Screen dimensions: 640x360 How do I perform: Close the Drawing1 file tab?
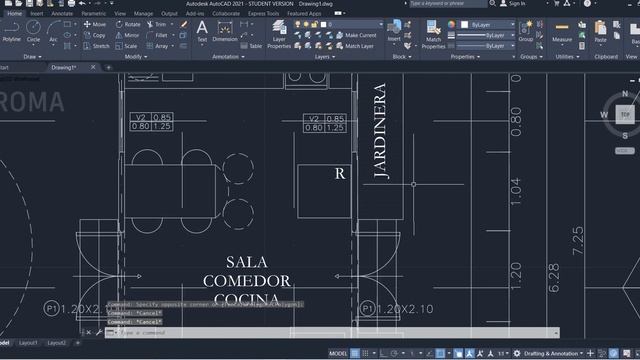[93, 67]
